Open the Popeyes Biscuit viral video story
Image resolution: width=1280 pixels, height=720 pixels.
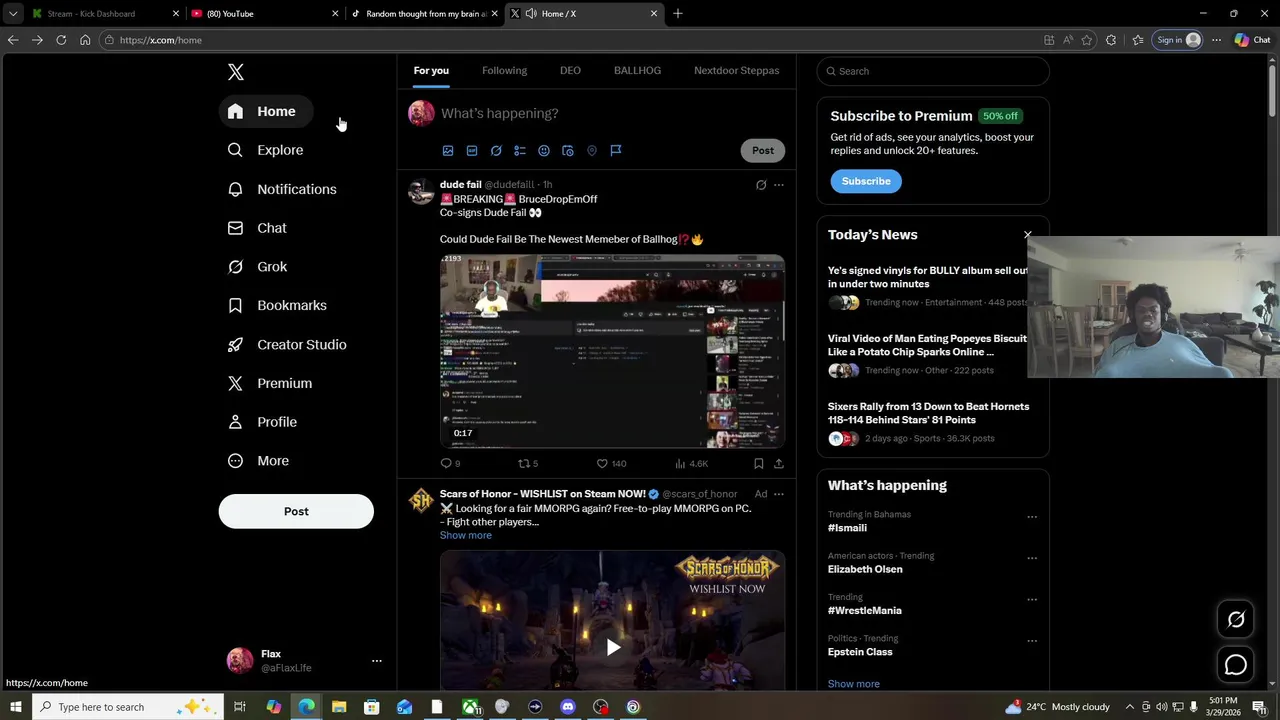click(927, 354)
